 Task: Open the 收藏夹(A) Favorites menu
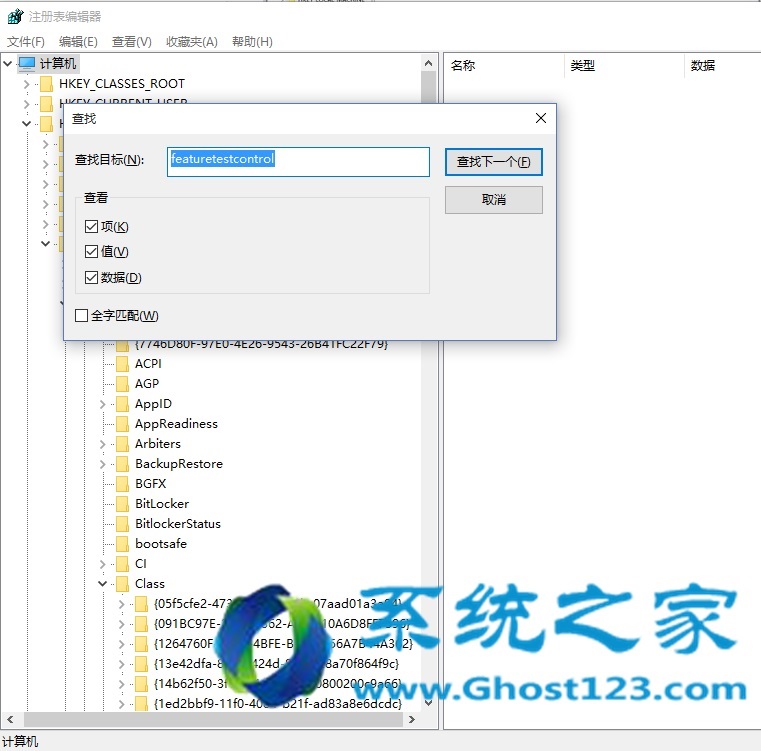[x=192, y=42]
